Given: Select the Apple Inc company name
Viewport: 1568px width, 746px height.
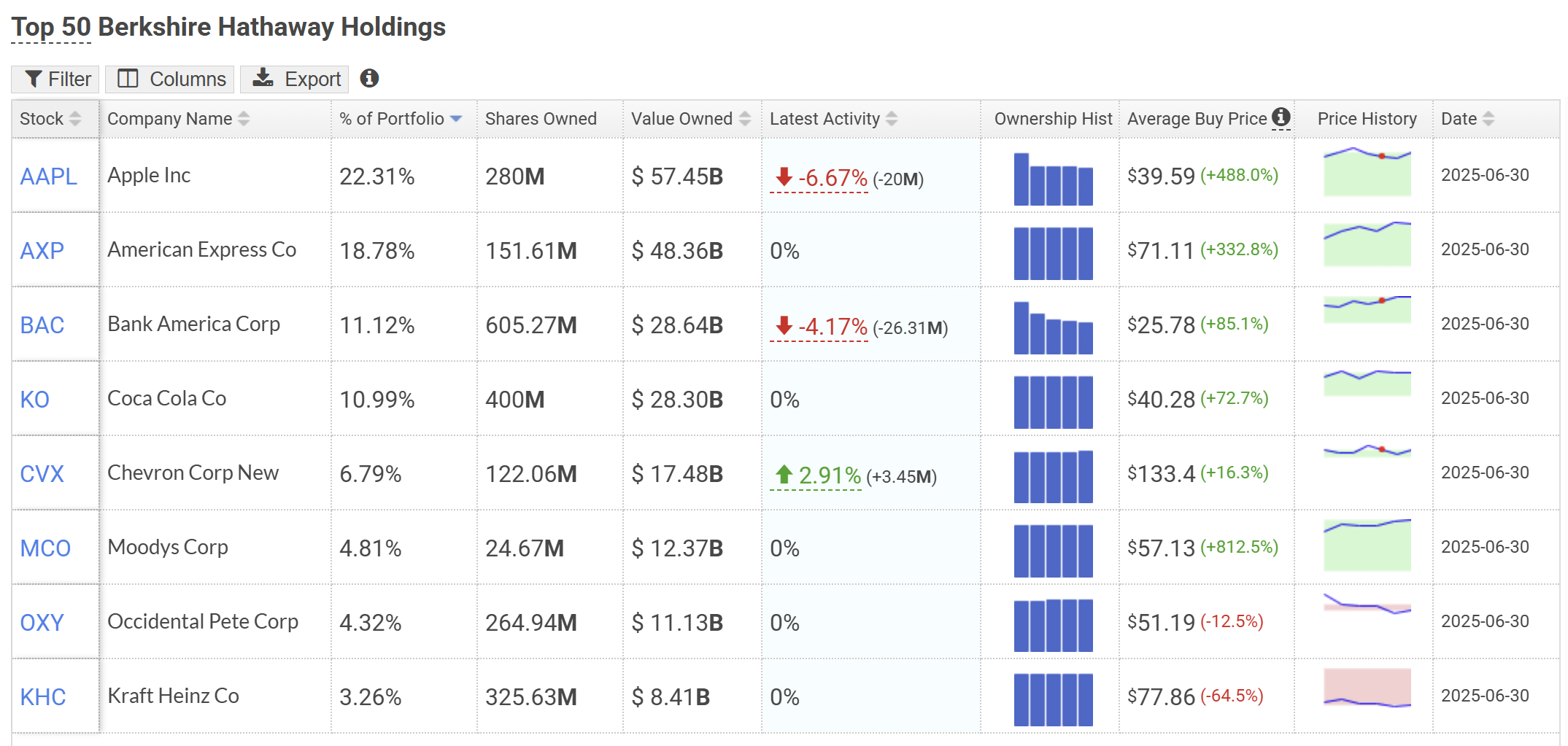Looking at the screenshot, I should pos(149,175).
